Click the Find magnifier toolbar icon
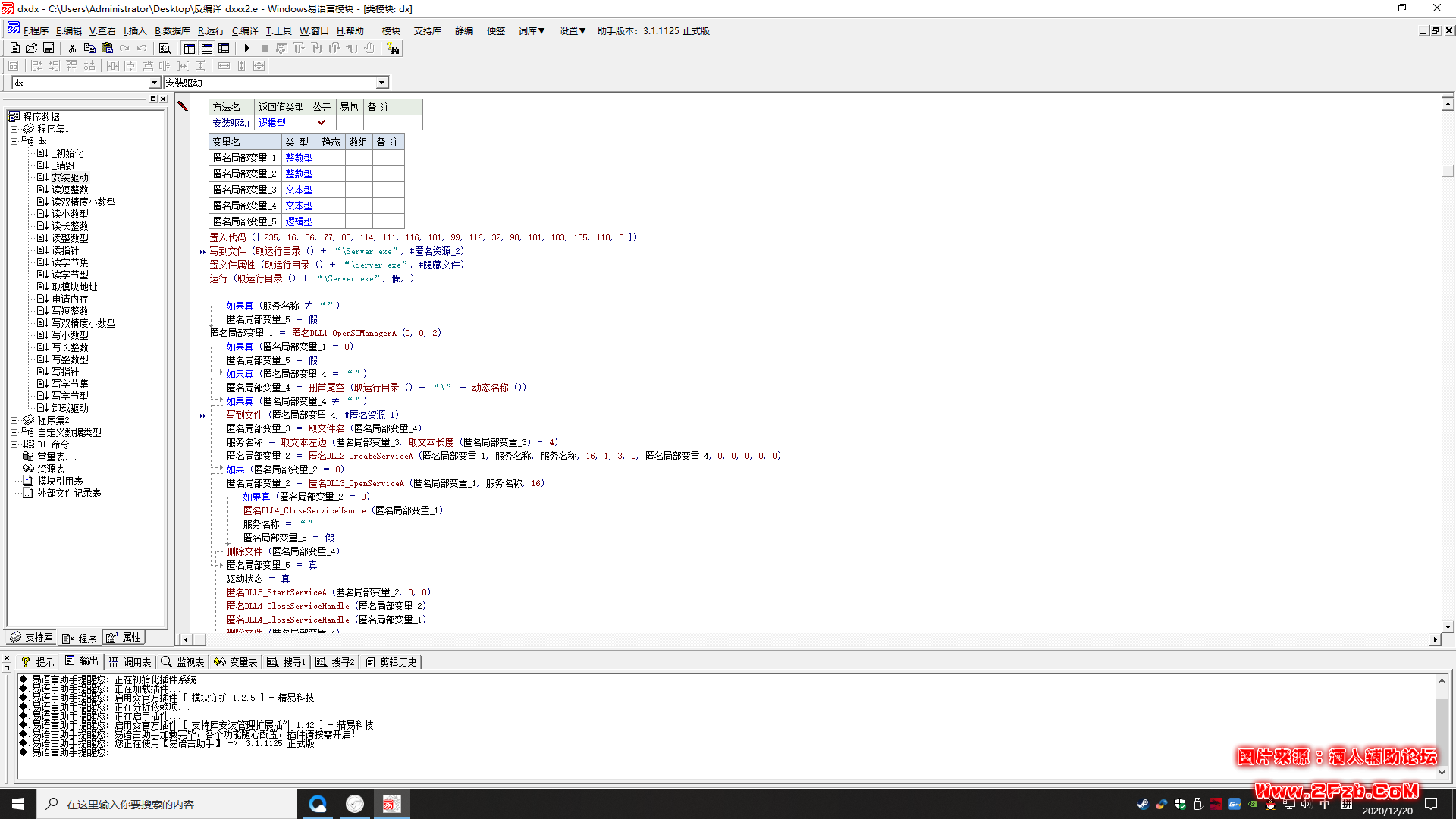Screen dimensions: 1456x819 [x=165, y=48]
